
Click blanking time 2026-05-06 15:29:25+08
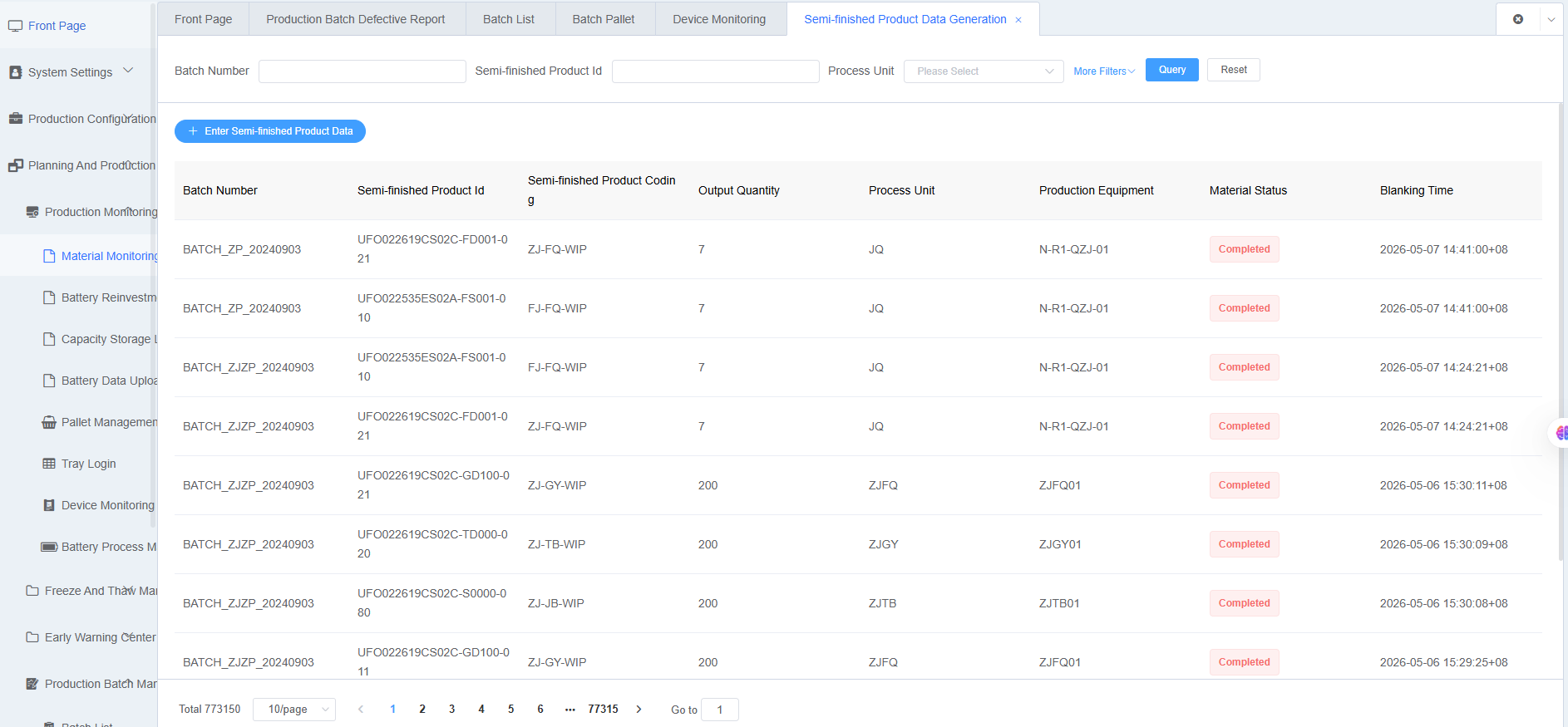(1444, 662)
